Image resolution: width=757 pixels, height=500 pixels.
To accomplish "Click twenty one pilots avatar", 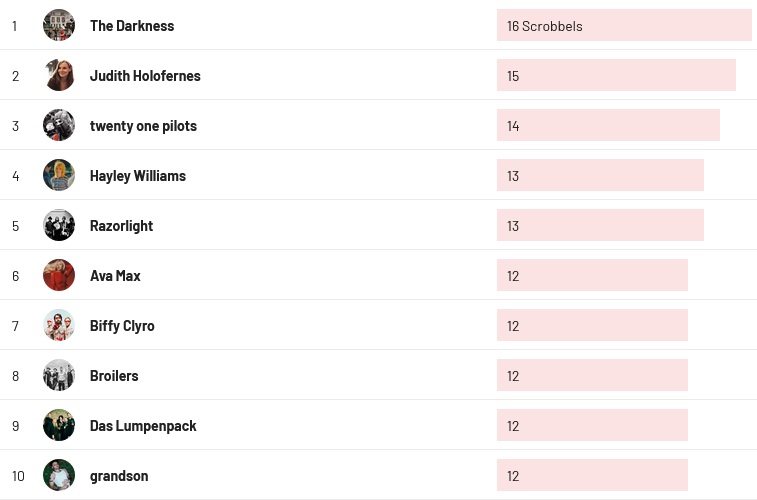I will click(59, 125).
